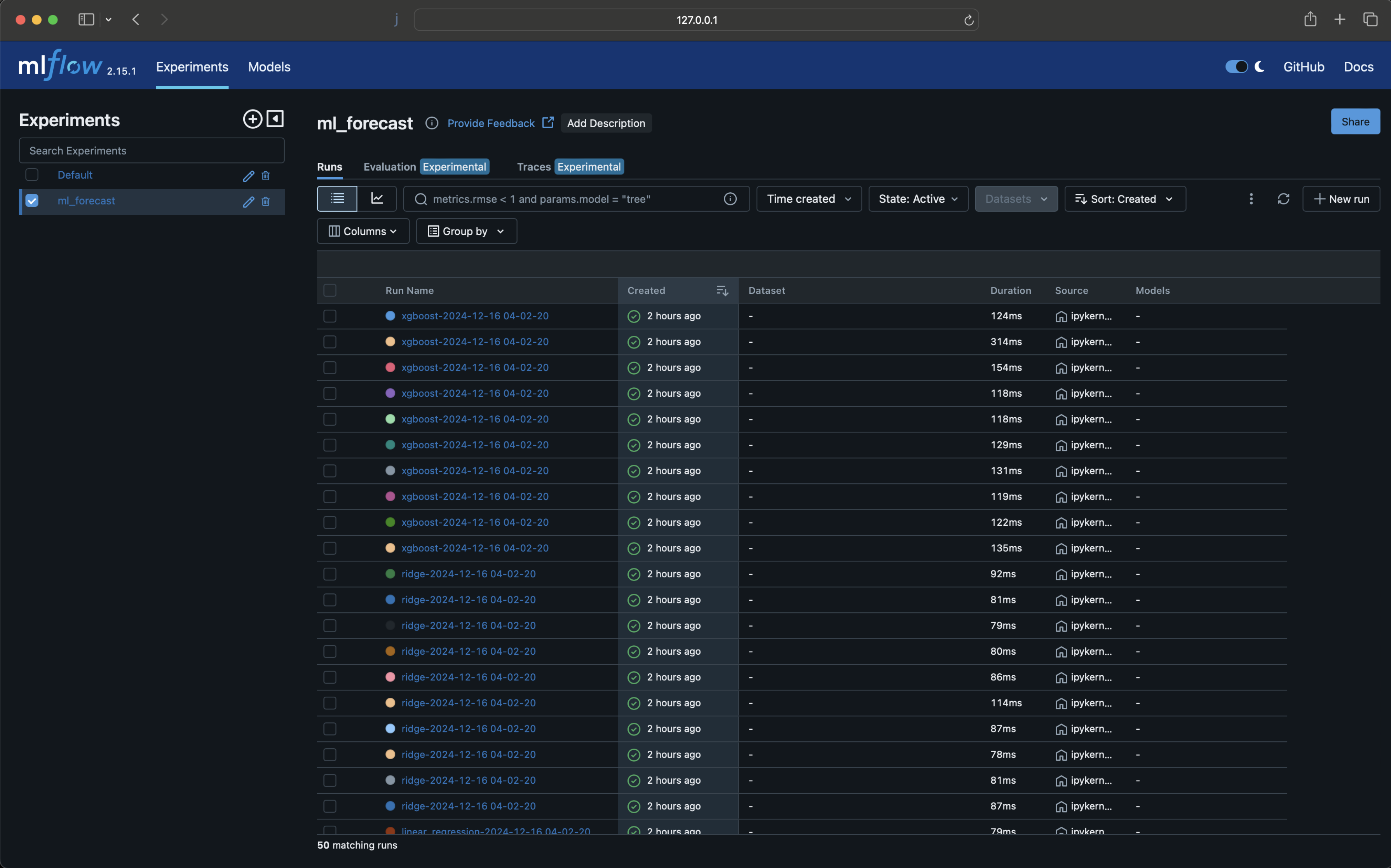Image resolution: width=1391 pixels, height=868 pixels.
Task: Click the New run button
Action: 1341,199
